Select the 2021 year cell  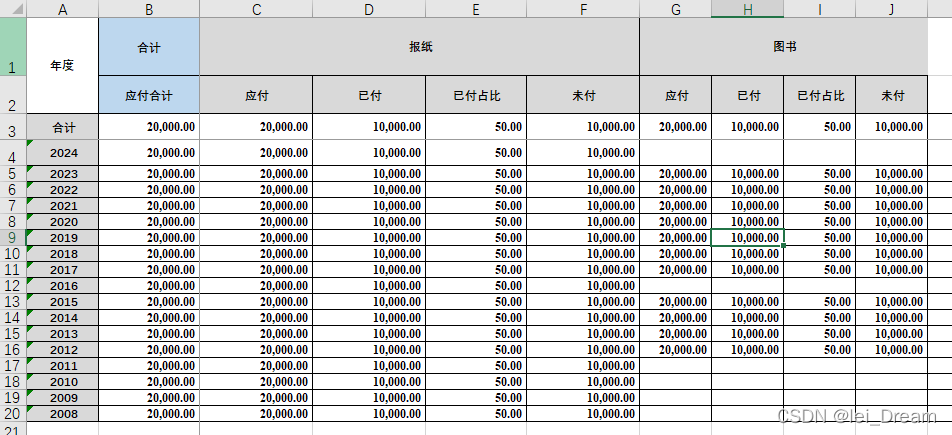point(63,205)
